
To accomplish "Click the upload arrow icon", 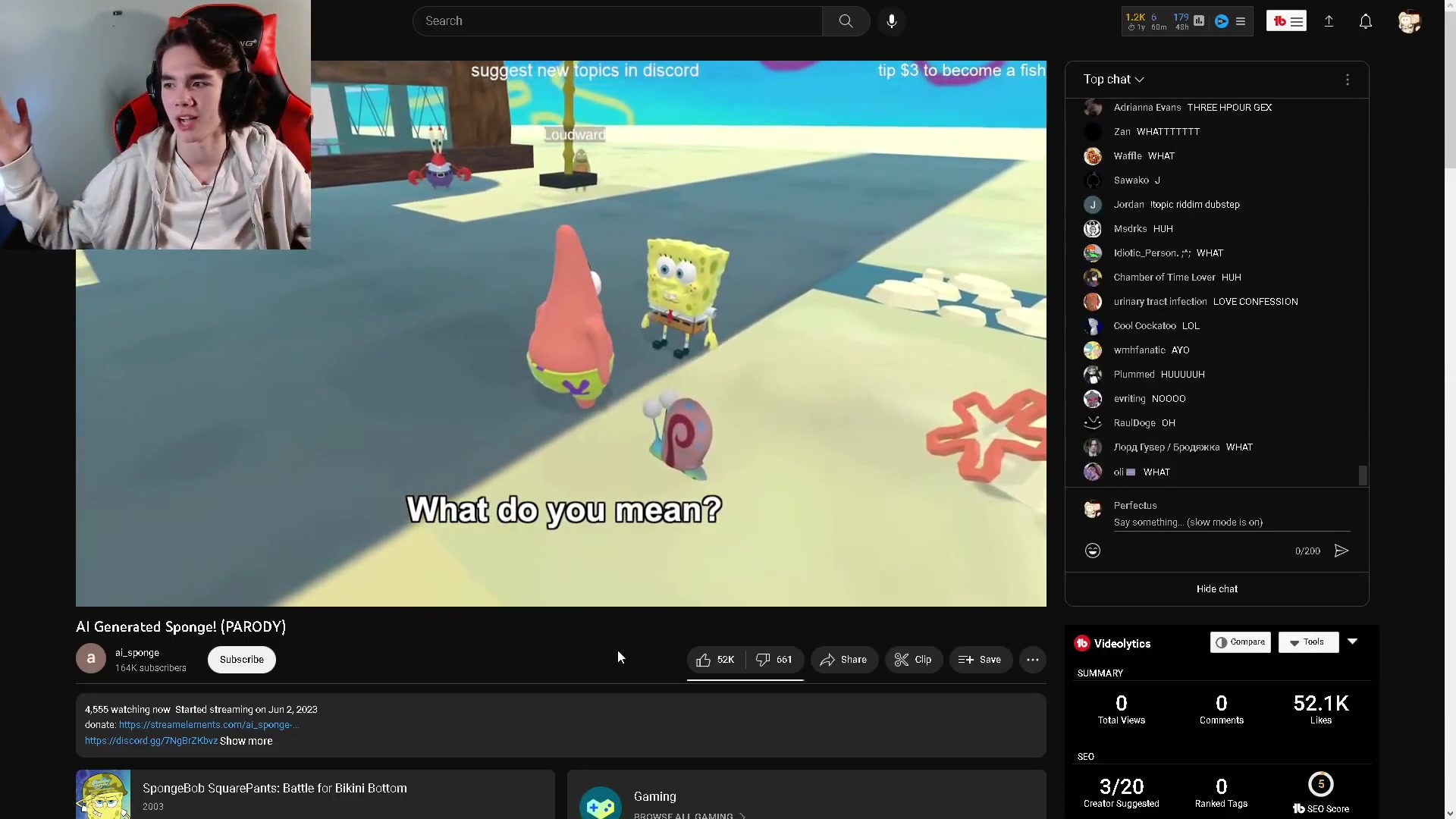I will (1329, 21).
